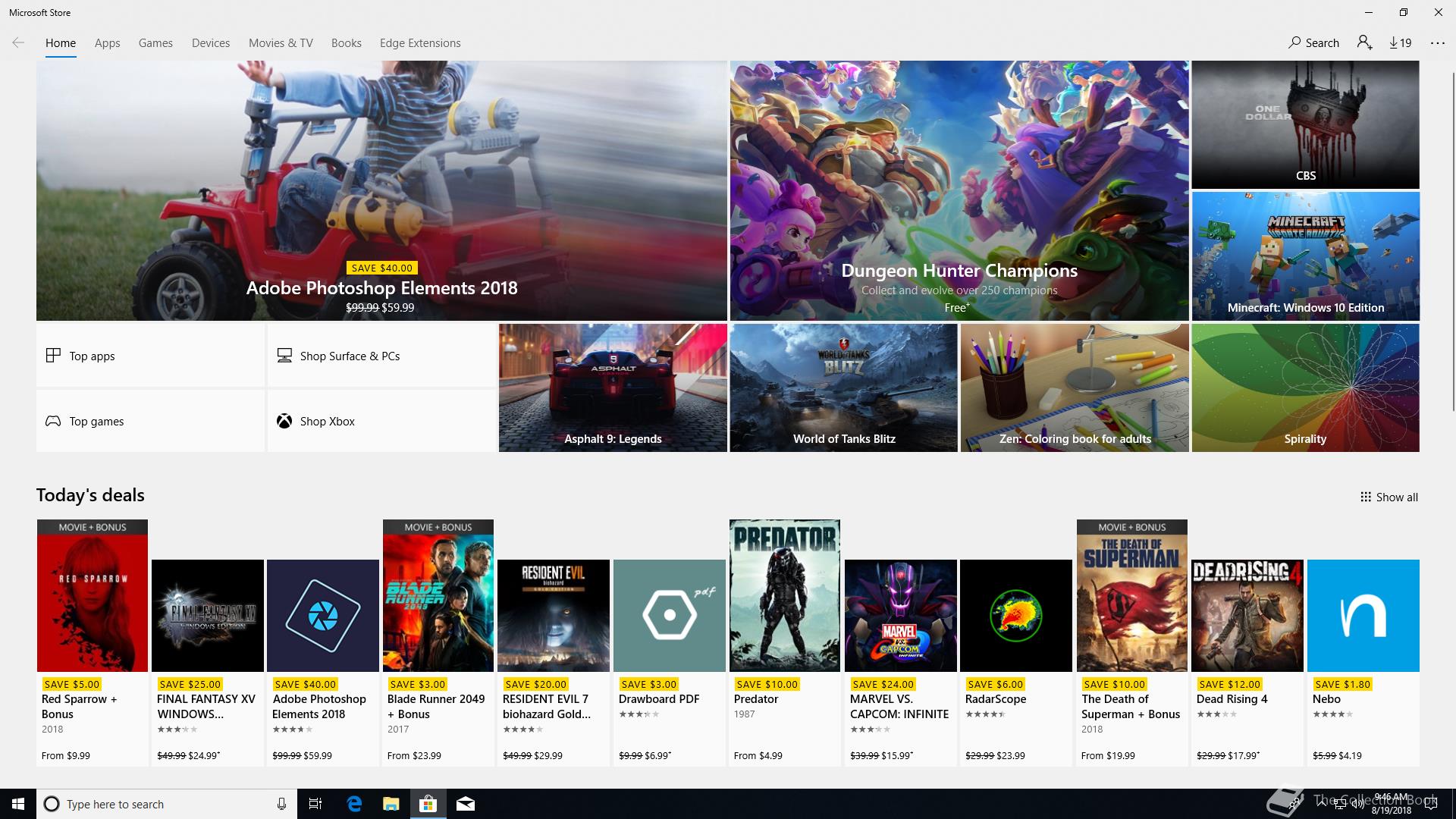1456x819 pixels.
Task: Open the Dead Rising 4 deal
Action: pyautogui.click(x=1247, y=663)
